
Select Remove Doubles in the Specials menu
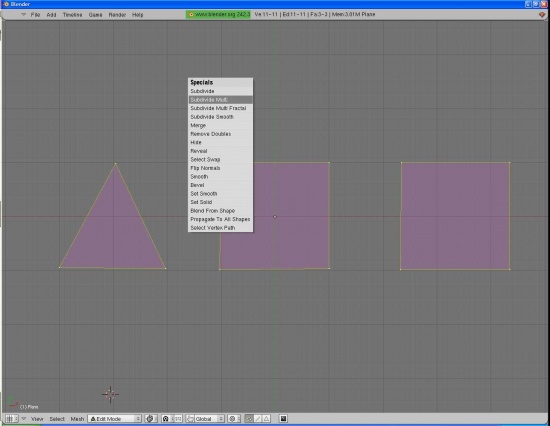click(220, 134)
